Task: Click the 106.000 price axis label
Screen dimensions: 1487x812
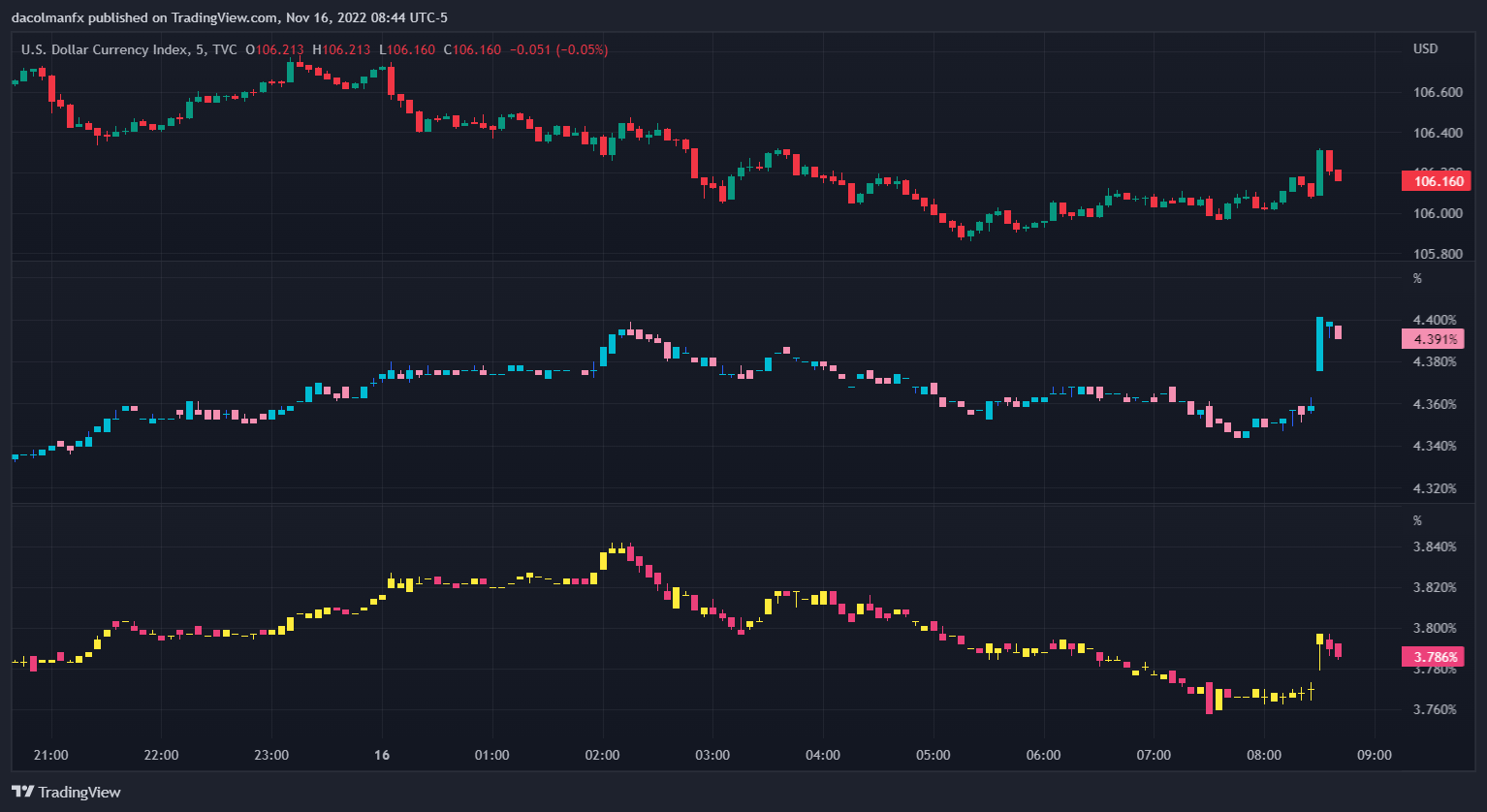Action: tap(1438, 214)
